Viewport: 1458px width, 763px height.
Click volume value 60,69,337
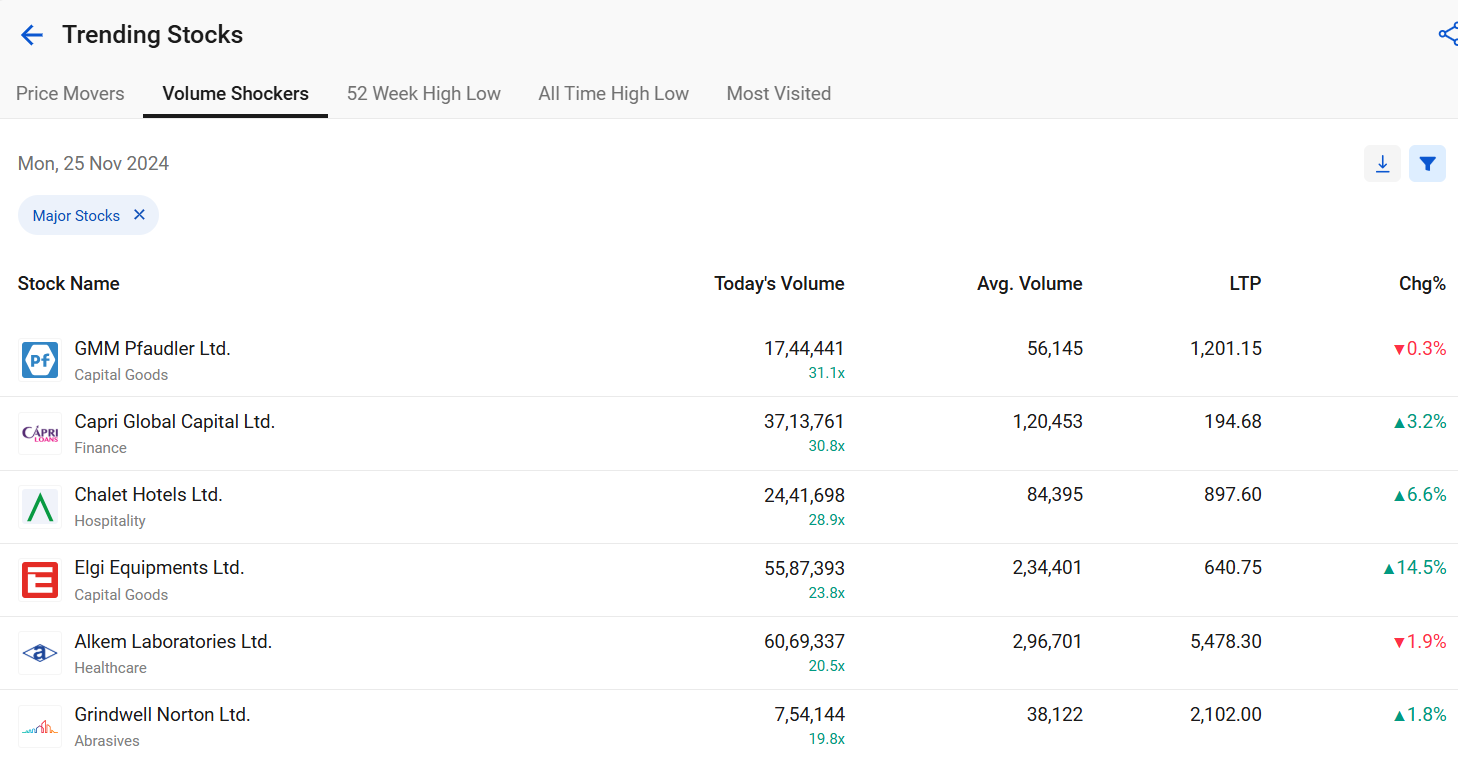(x=804, y=641)
